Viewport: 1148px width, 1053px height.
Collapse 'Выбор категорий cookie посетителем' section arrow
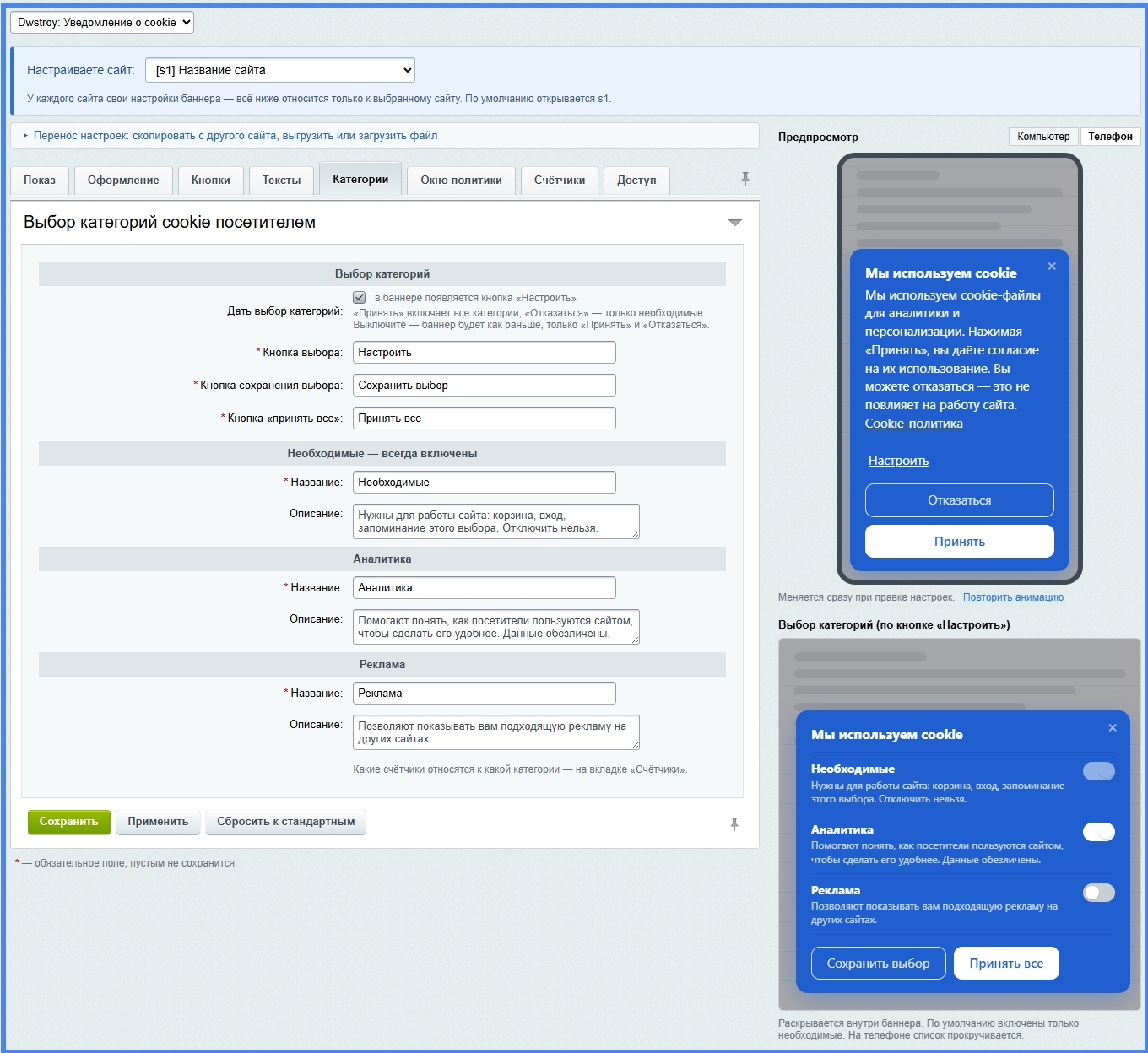(x=735, y=223)
